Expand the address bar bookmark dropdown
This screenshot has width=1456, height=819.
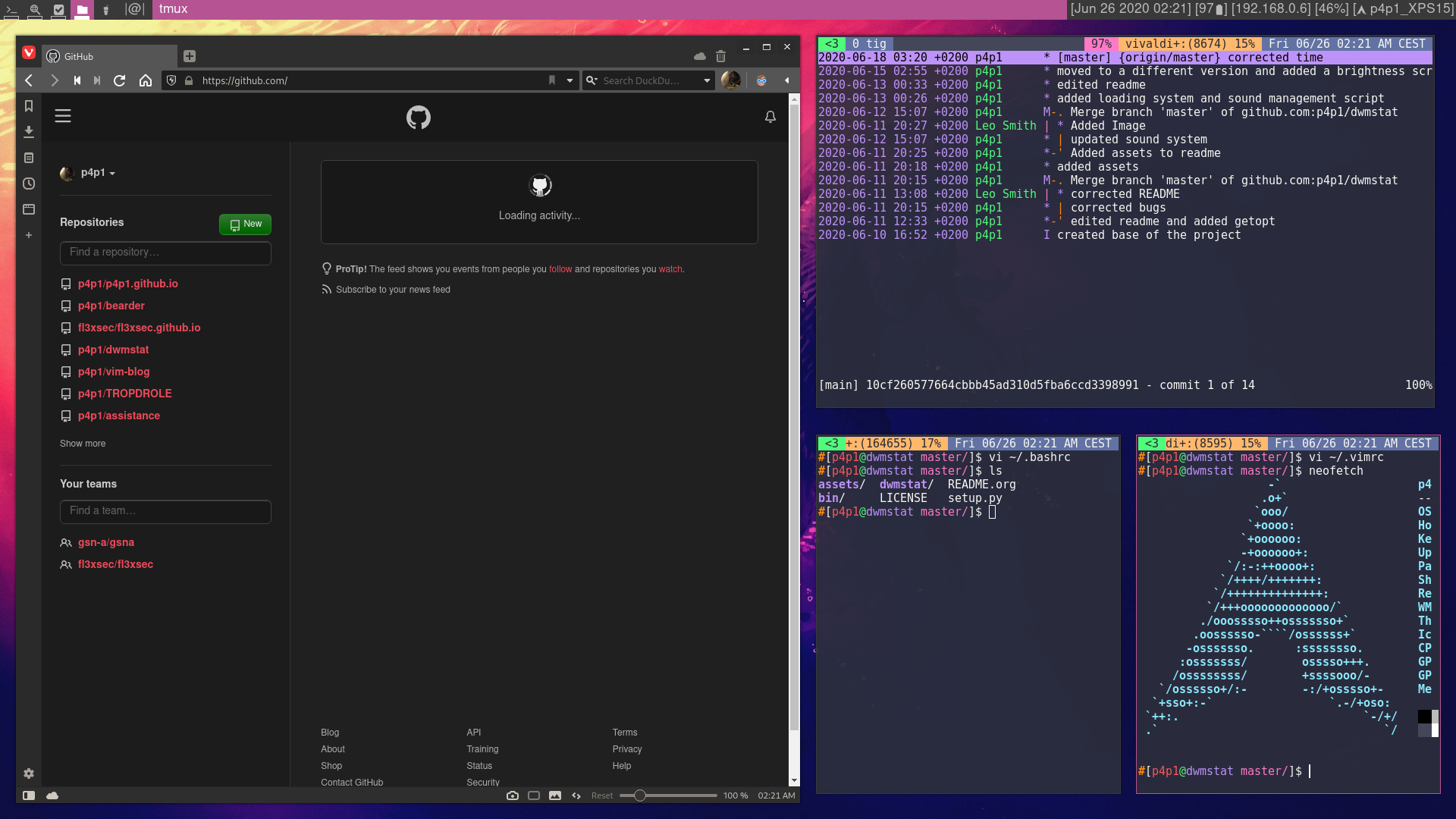pos(570,80)
